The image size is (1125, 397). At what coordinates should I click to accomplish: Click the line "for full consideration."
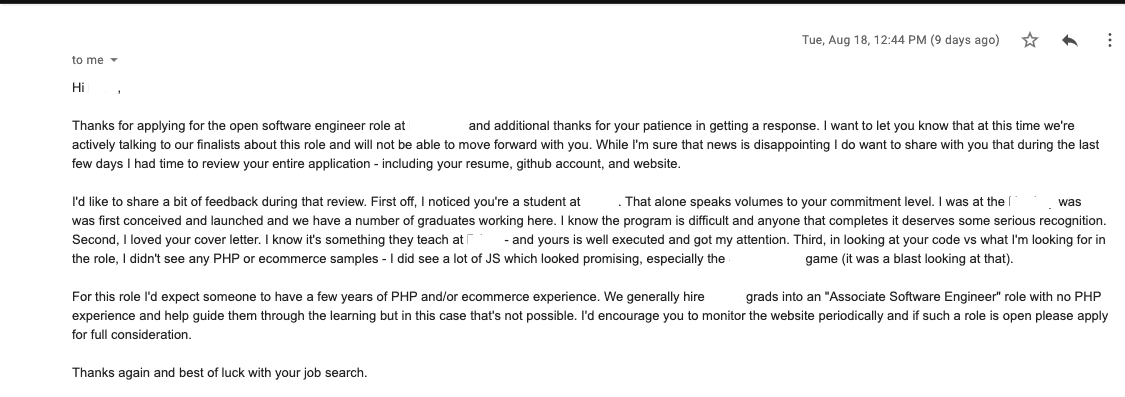131,335
